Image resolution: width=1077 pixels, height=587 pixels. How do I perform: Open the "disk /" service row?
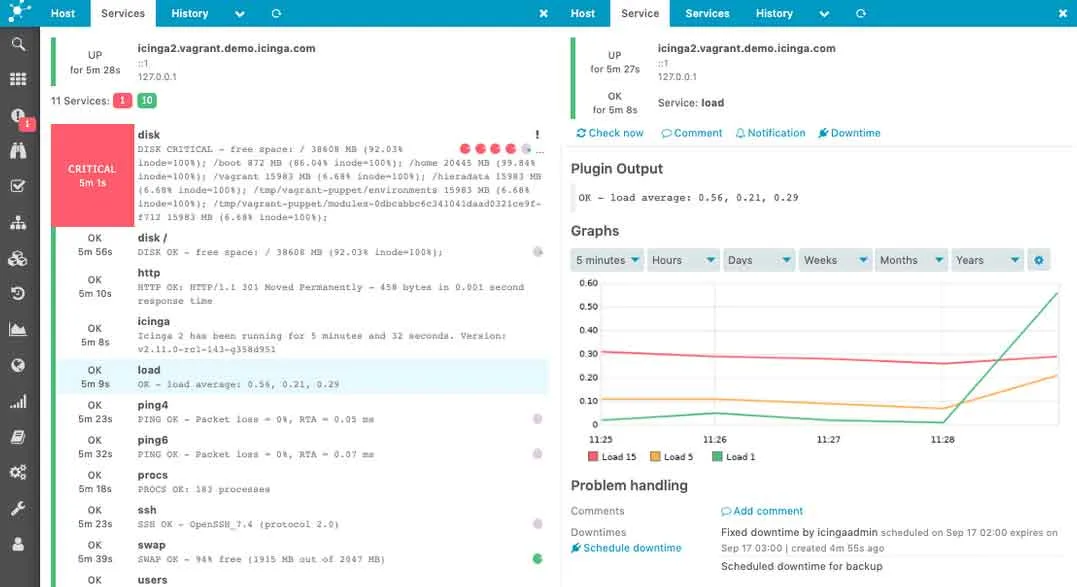point(299,245)
